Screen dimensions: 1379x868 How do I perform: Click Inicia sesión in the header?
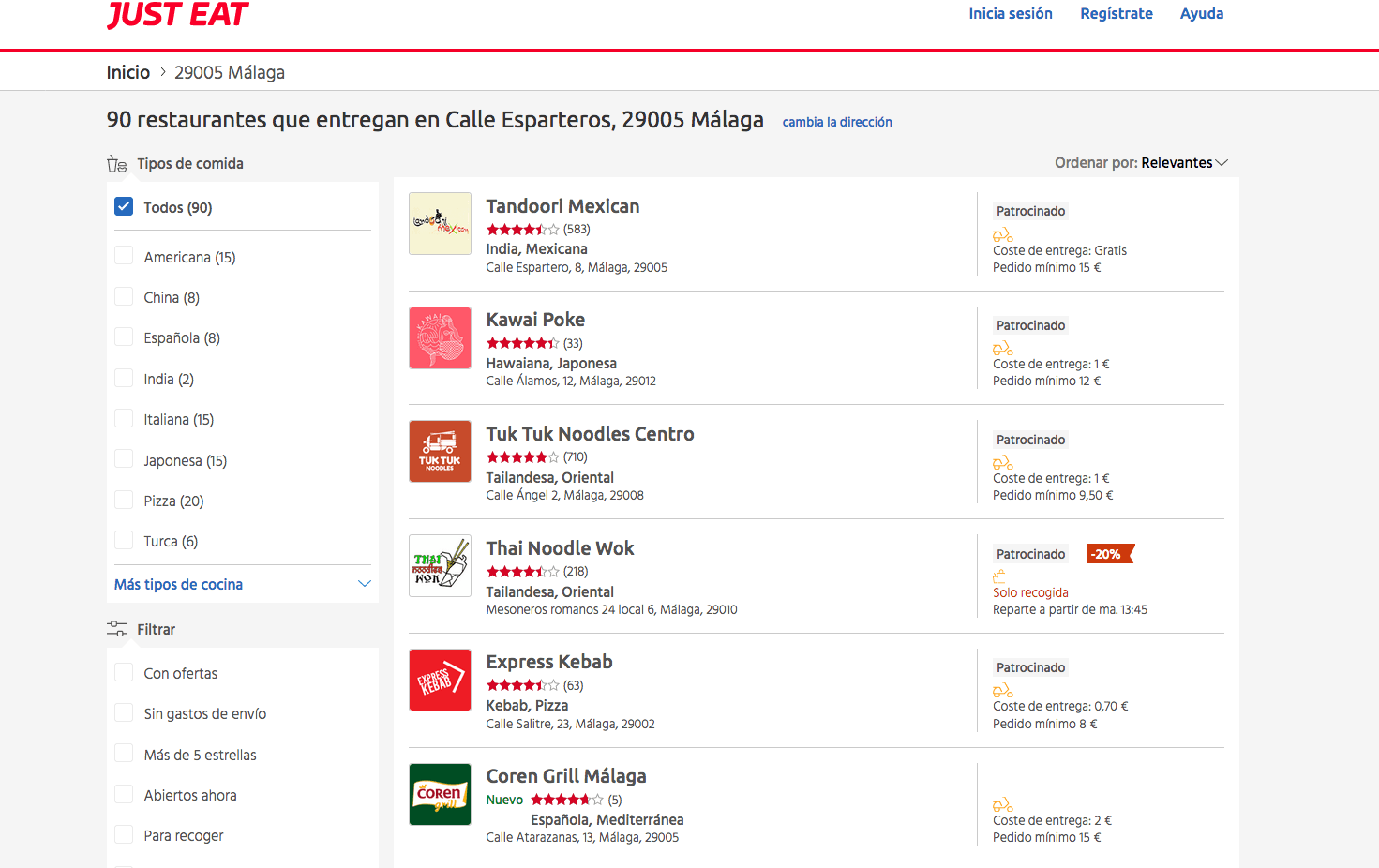(1011, 14)
